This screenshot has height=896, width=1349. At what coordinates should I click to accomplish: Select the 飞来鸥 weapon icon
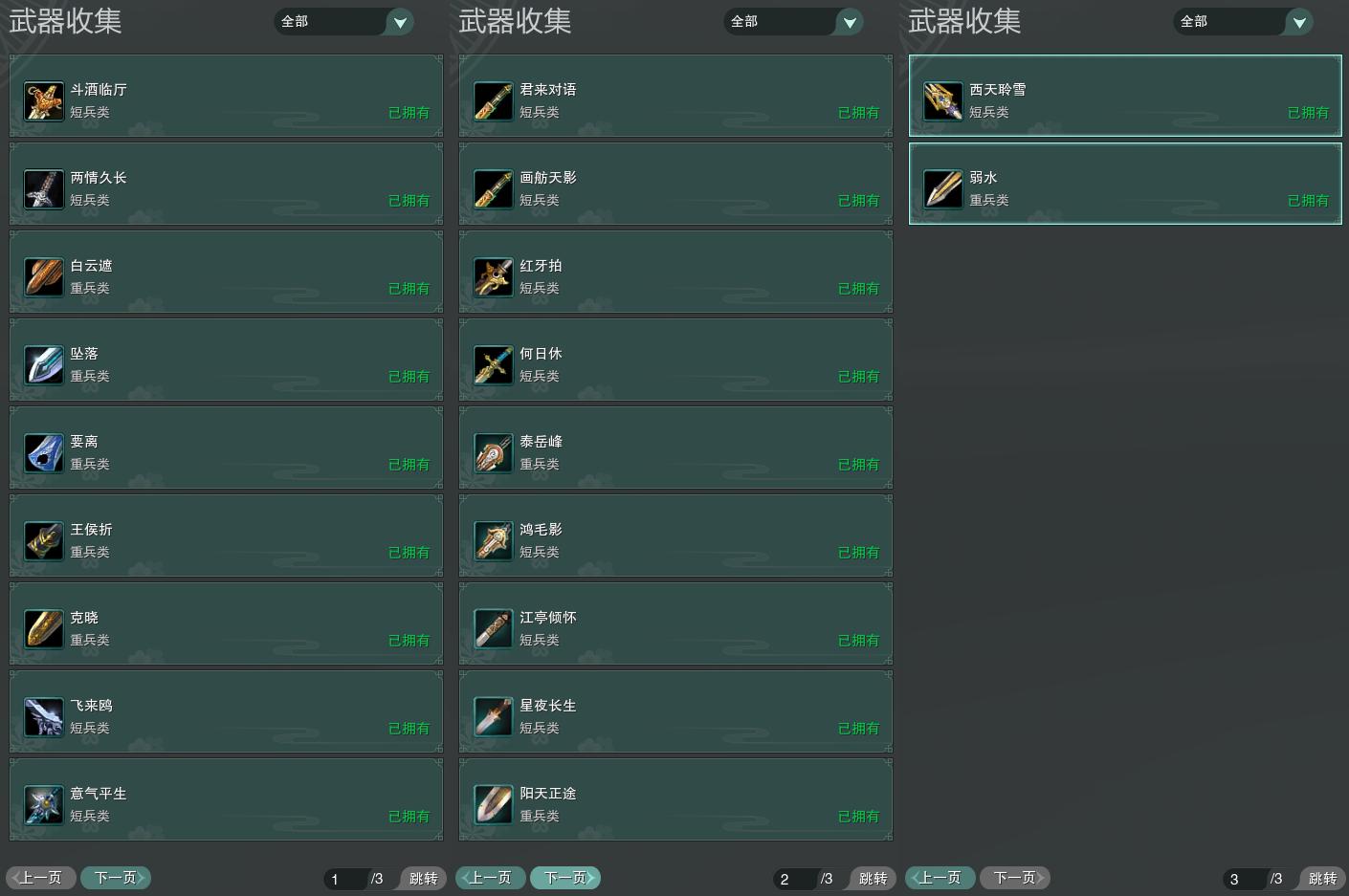click(x=44, y=717)
